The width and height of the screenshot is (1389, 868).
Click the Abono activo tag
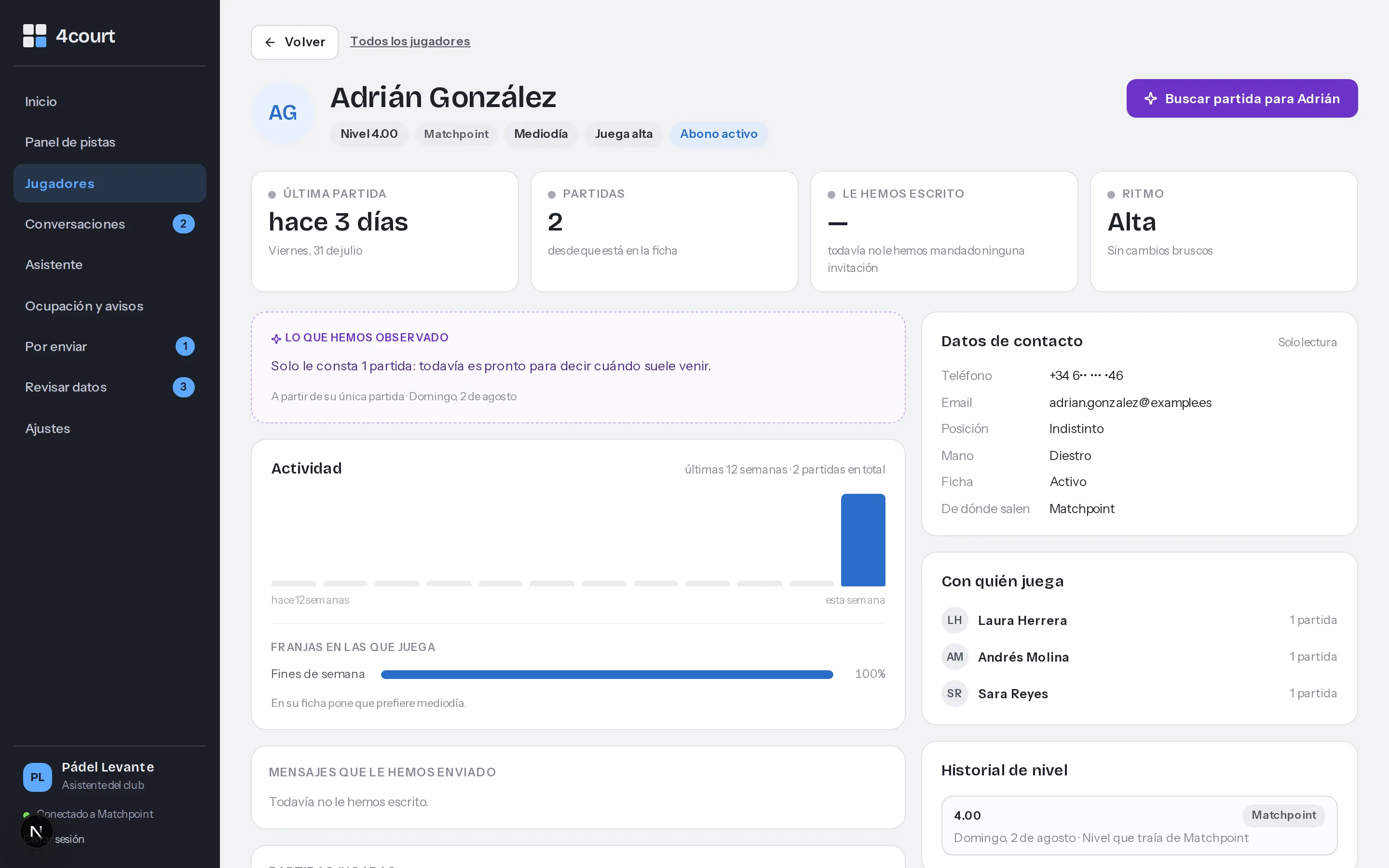(719, 134)
